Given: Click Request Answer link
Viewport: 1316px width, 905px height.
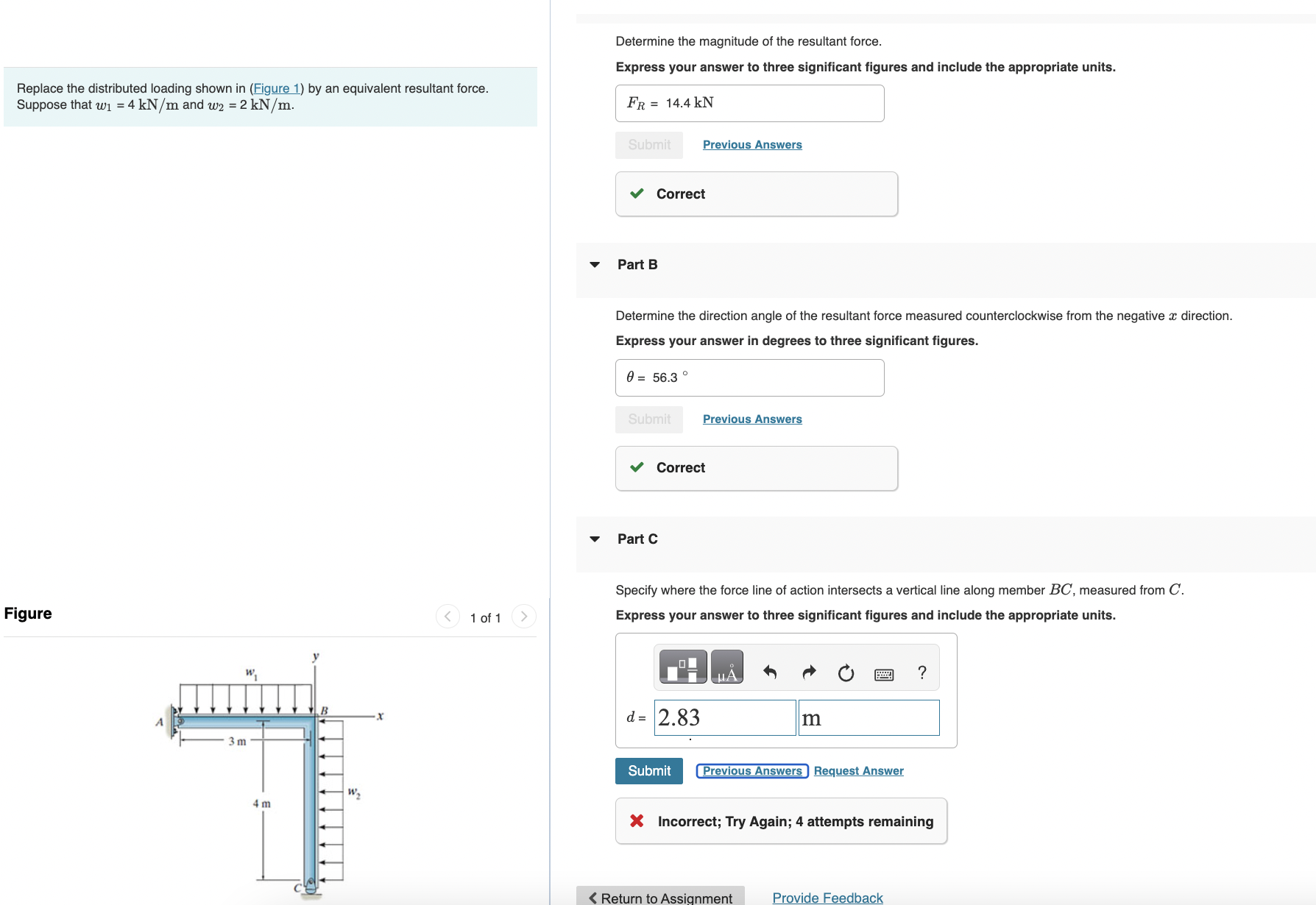Looking at the screenshot, I should 859,771.
